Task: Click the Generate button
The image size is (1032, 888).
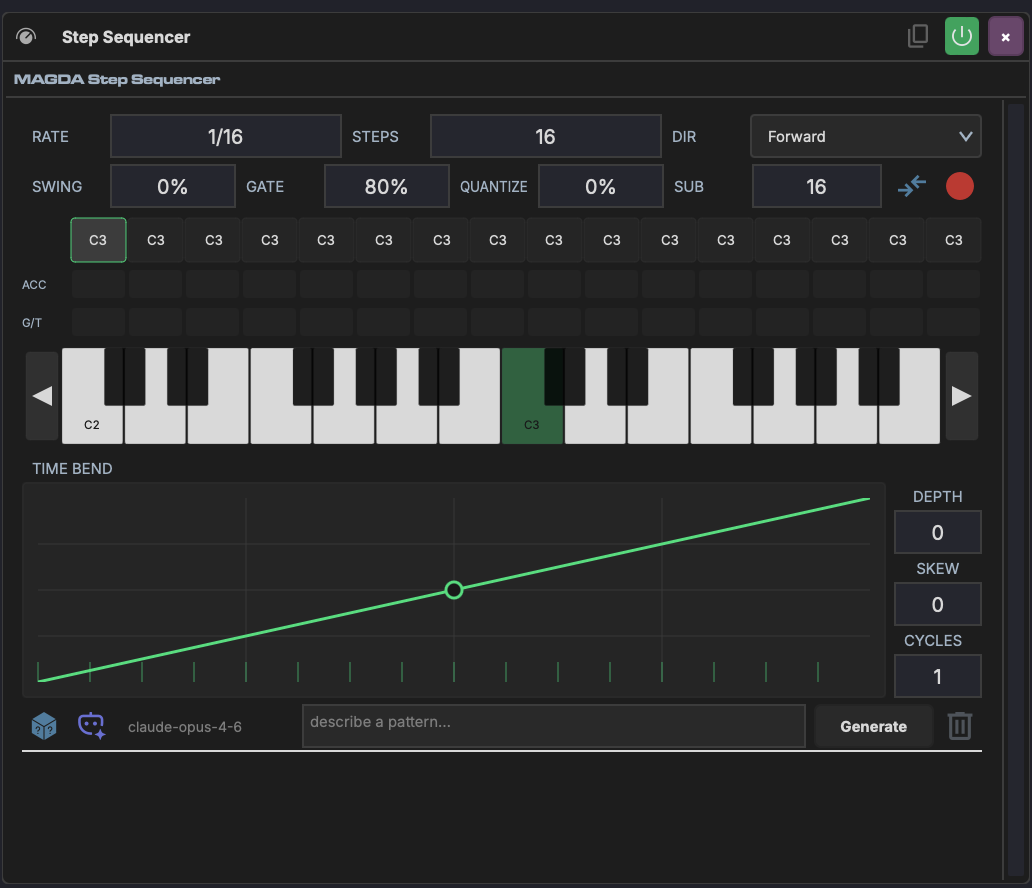Action: coord(873,726)
